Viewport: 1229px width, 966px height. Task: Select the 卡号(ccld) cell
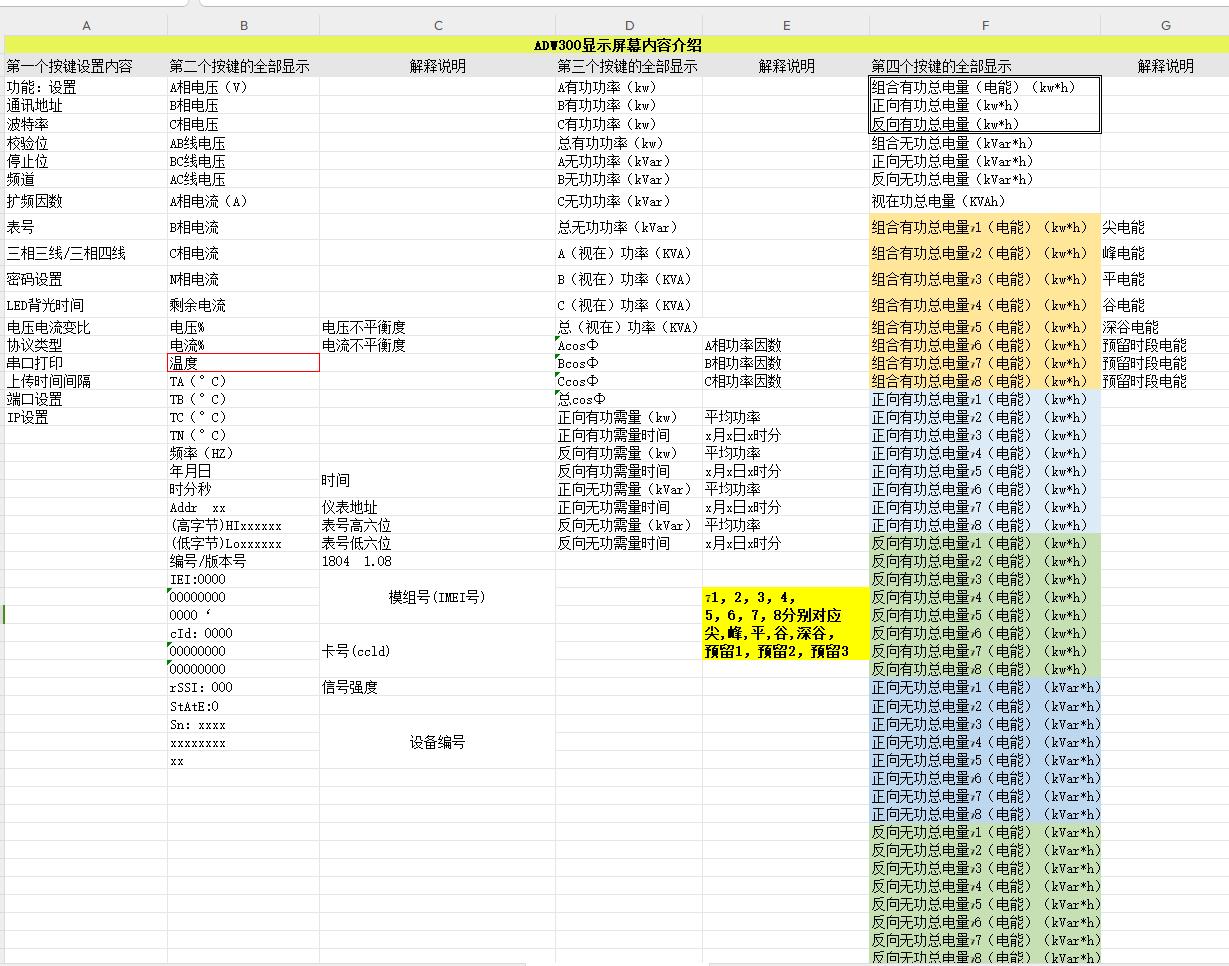coord(438,651)
